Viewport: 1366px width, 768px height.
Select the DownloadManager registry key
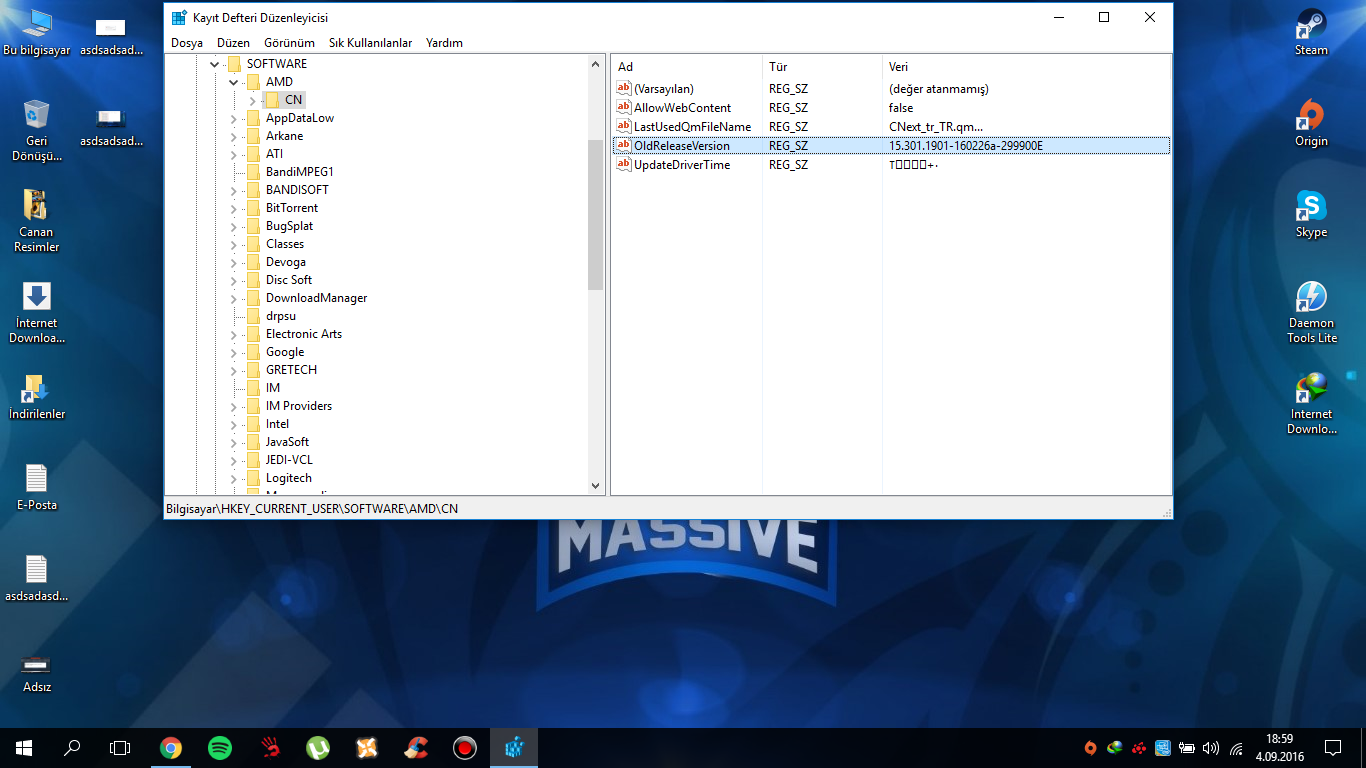point(316,298)
